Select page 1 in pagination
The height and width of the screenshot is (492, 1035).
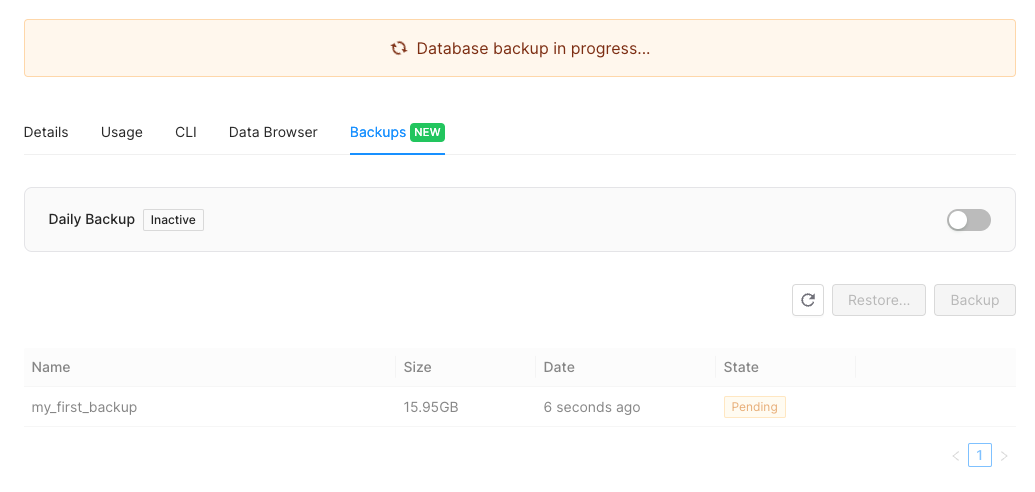980,455
